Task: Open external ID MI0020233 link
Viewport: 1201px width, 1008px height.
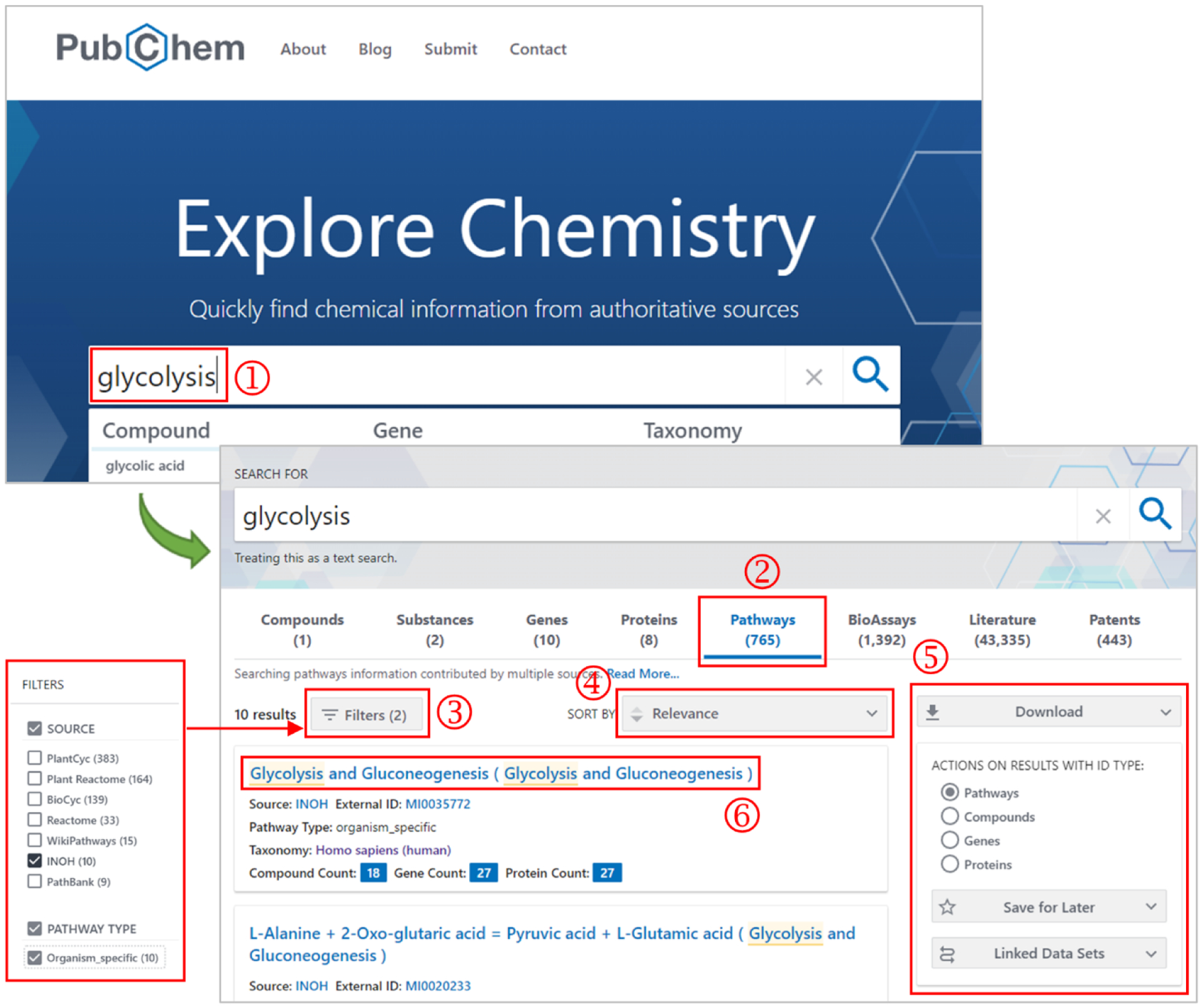Action: [438, 985]
